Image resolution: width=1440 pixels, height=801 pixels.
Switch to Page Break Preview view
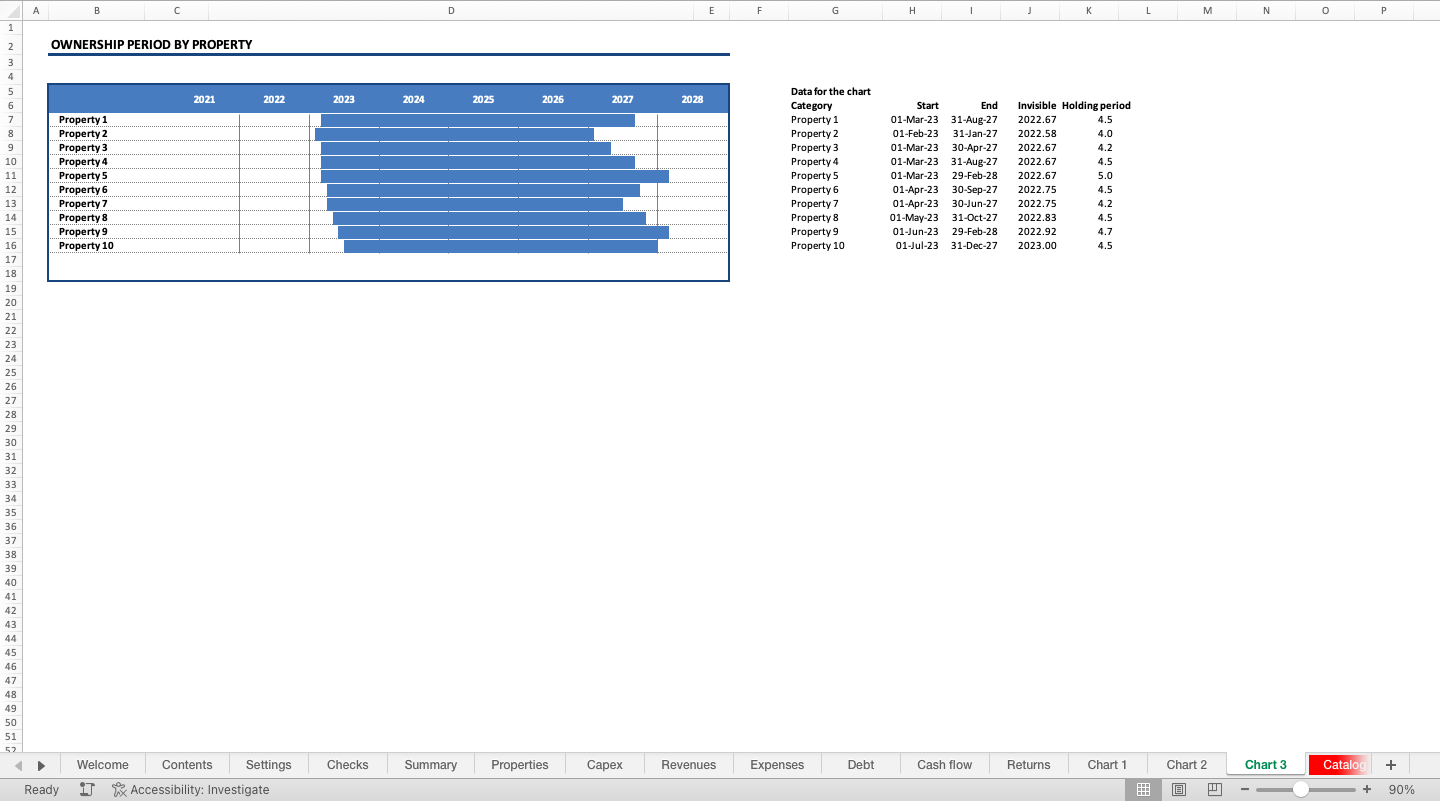[1215, 789]
